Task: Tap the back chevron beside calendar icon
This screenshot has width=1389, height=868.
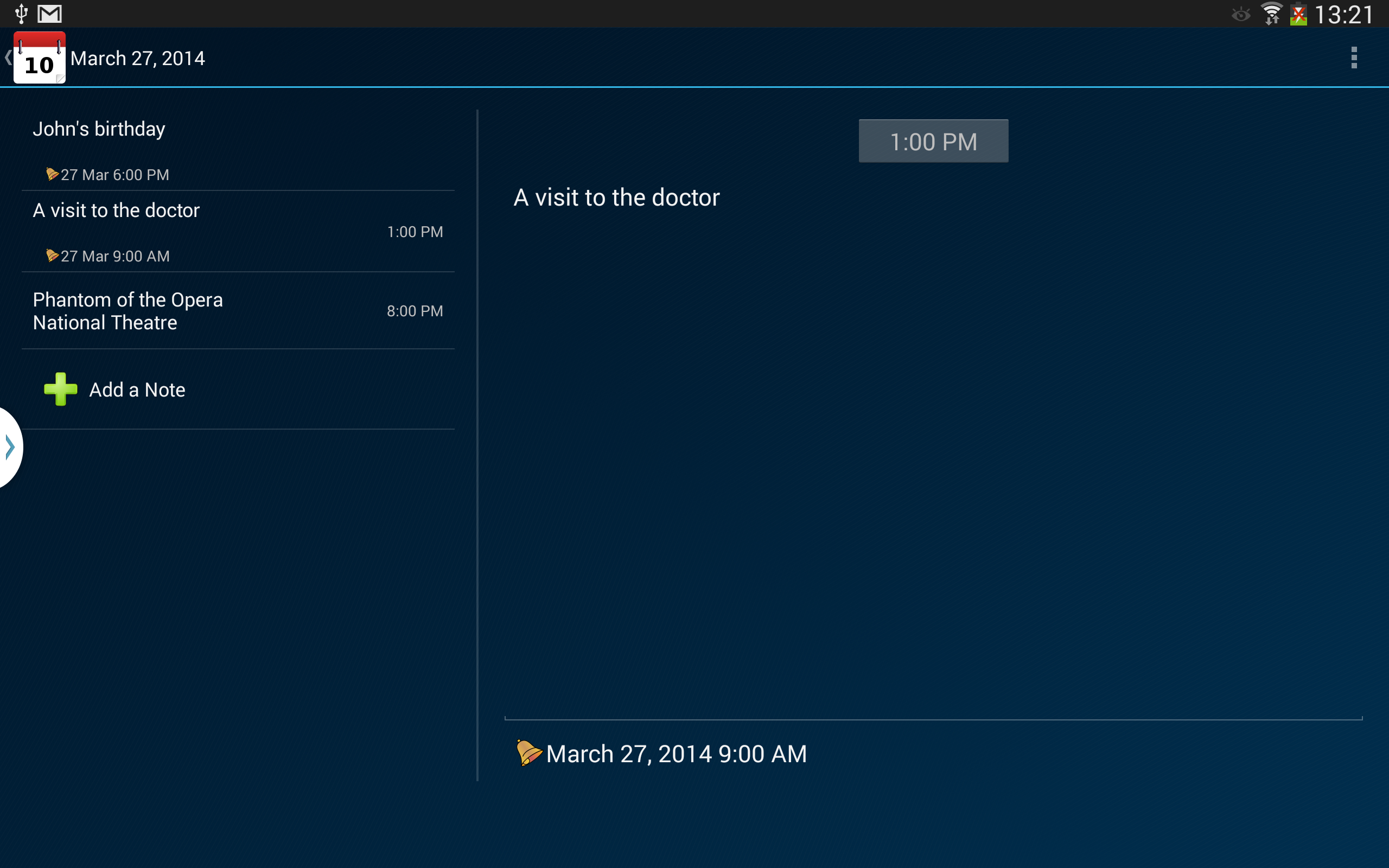Action: 8,58
